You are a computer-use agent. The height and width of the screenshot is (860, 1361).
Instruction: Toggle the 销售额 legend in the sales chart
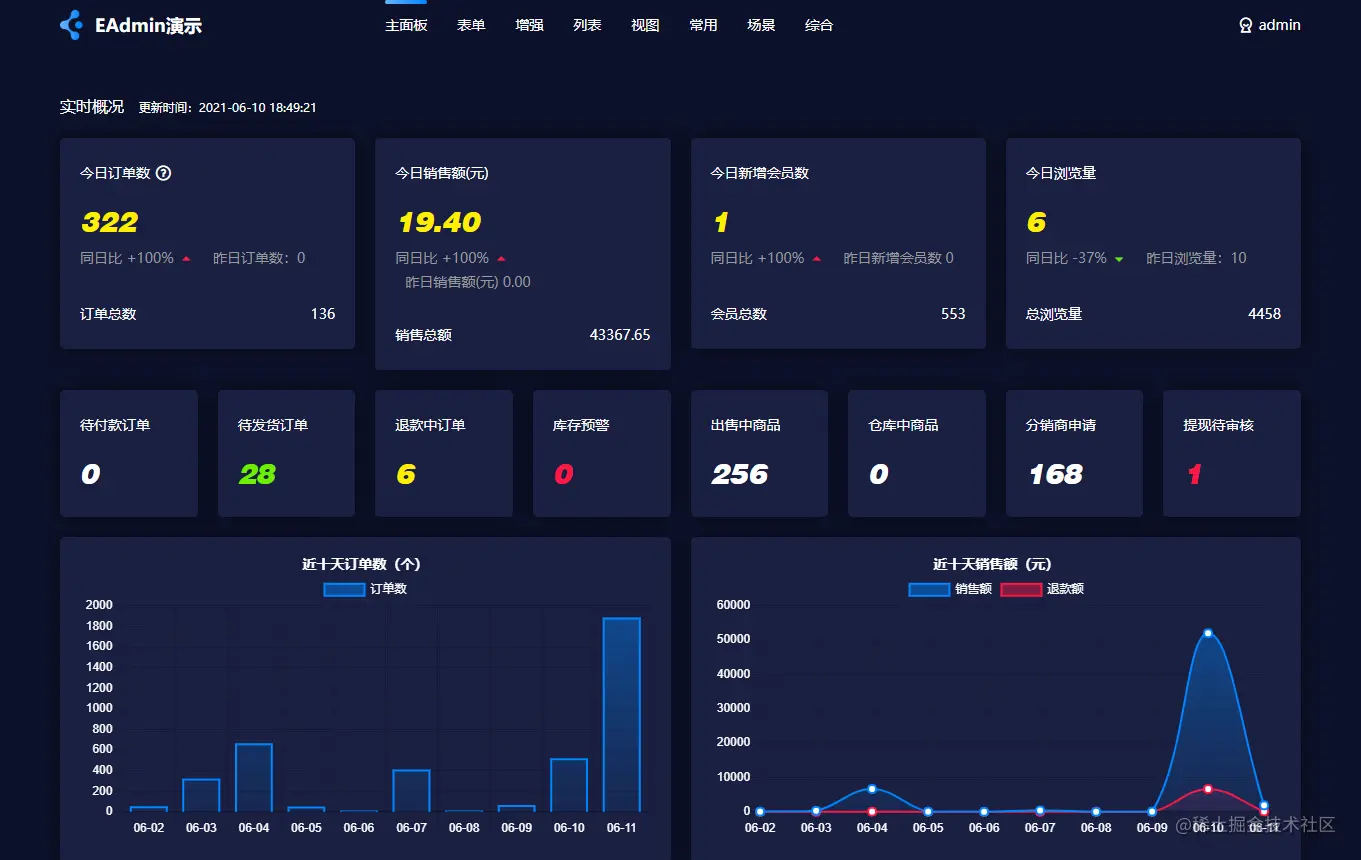[x=950, y=589]
